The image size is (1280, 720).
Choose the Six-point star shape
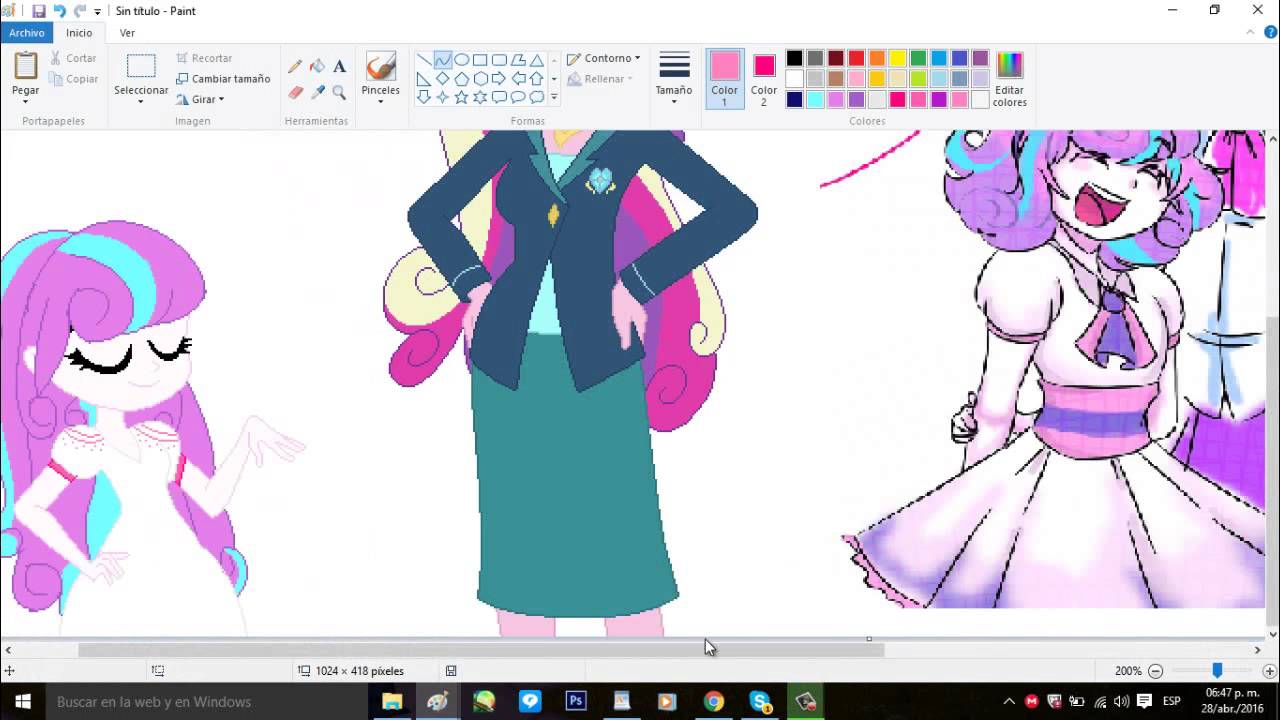coord(480,97)
